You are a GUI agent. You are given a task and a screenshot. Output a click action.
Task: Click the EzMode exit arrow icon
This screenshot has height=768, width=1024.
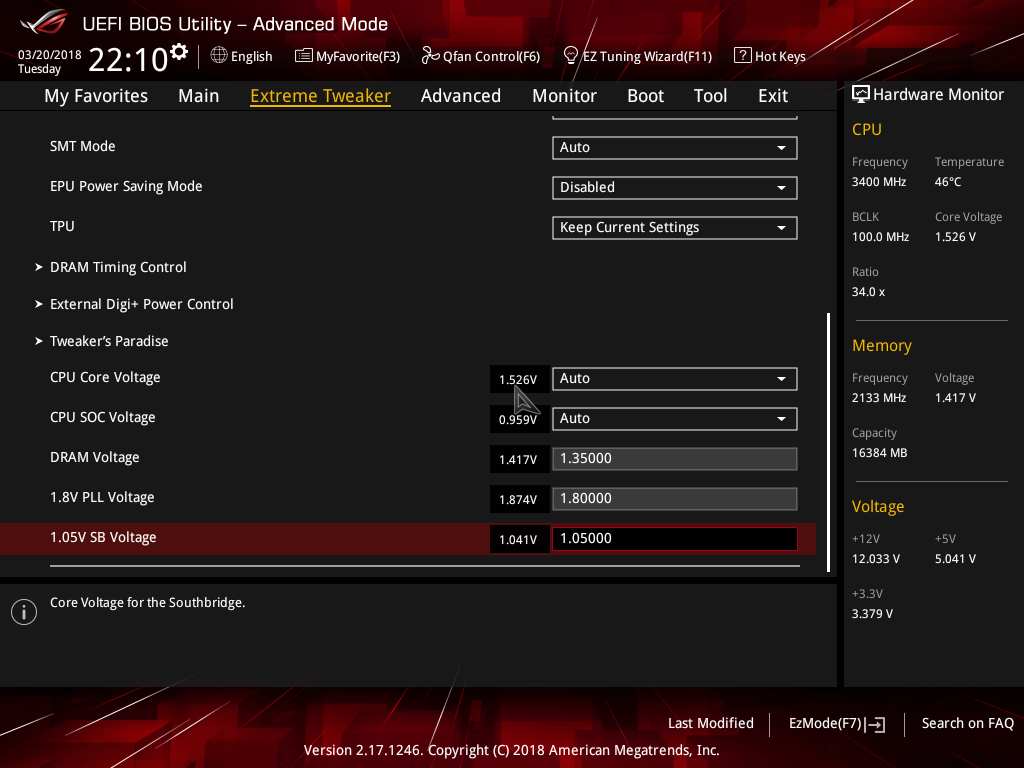point(876,724)
